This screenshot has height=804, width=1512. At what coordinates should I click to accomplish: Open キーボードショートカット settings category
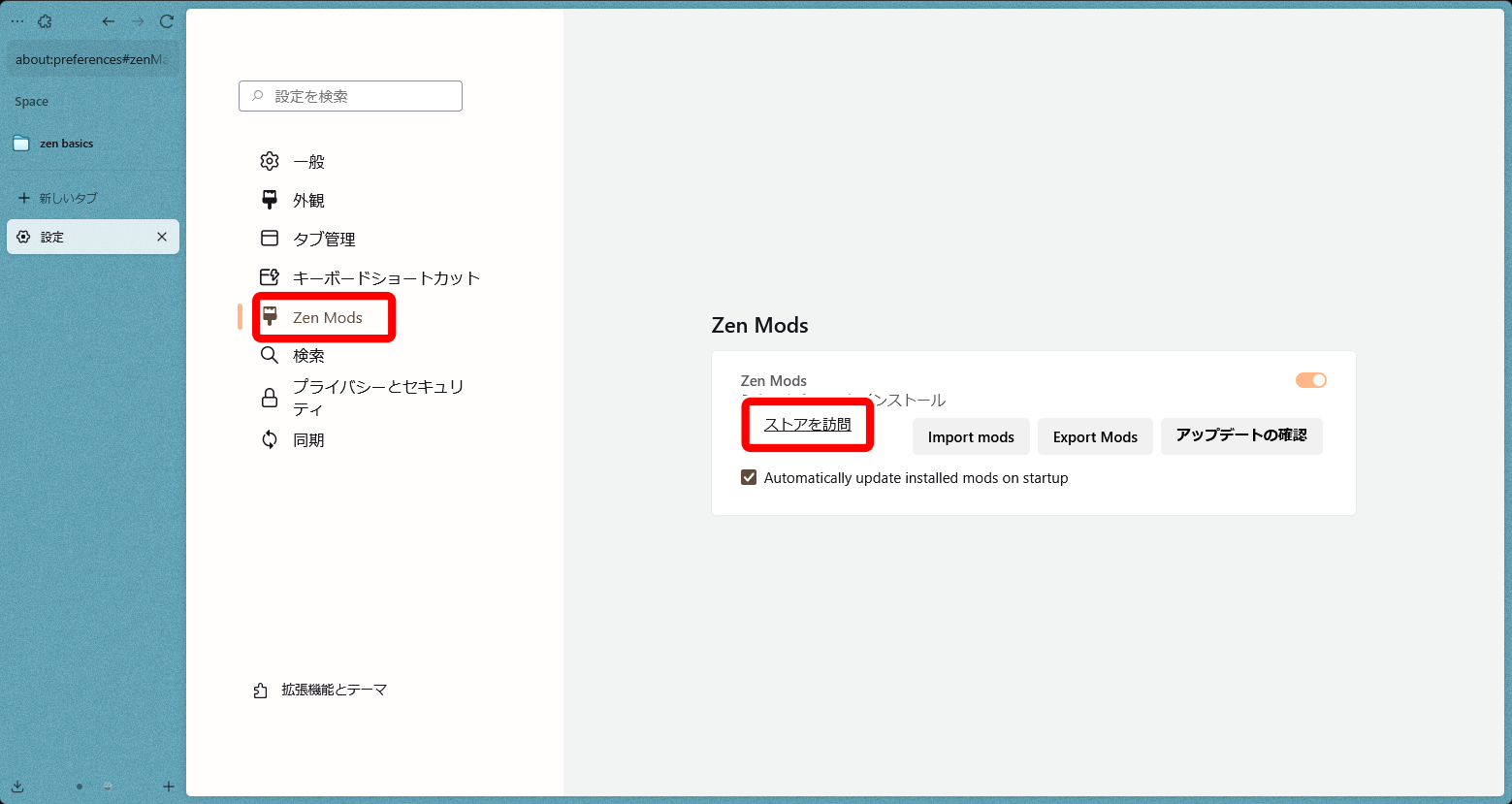pyautogui.click(x=370, y=278)
